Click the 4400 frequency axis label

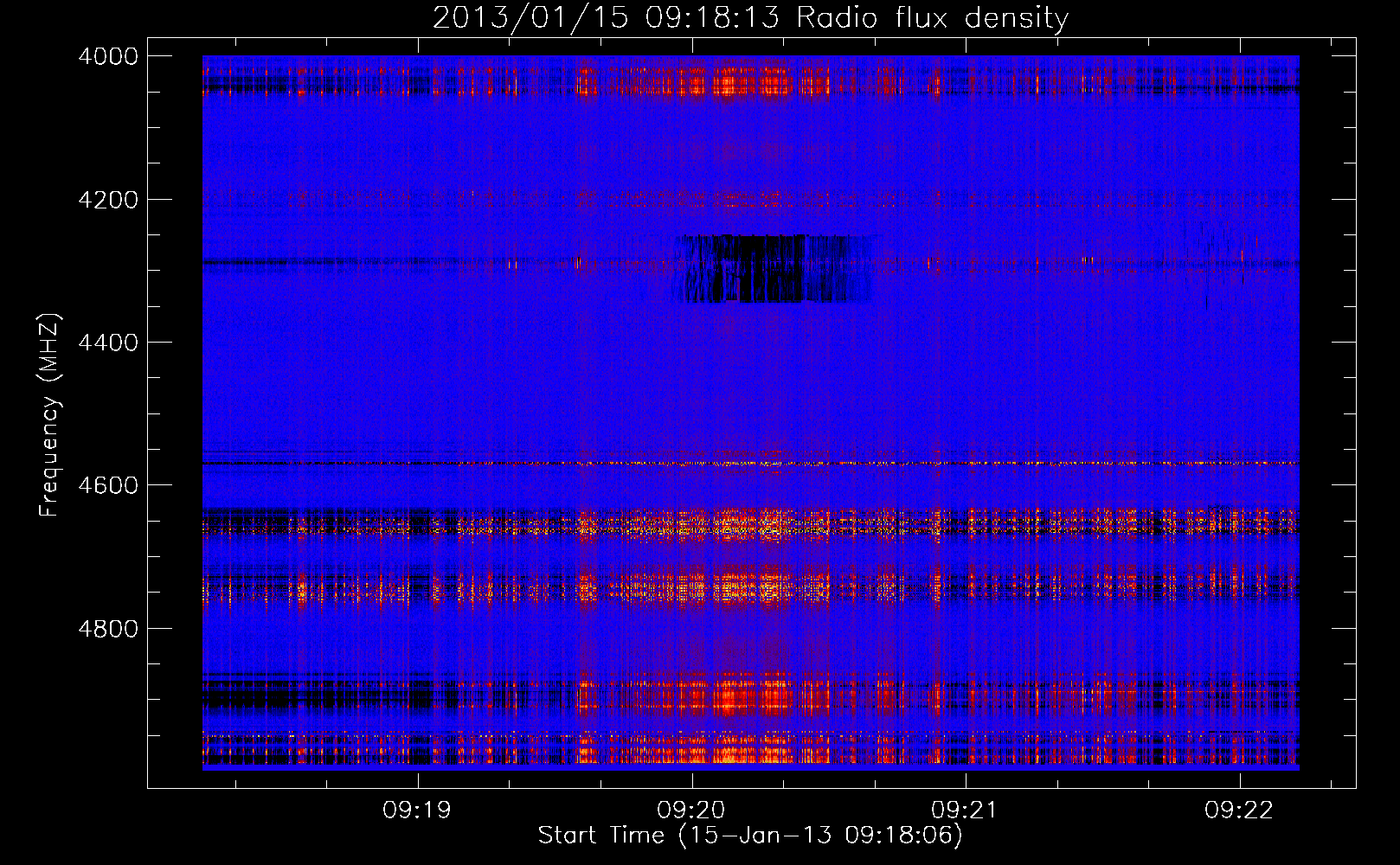[x=108, y=343]
